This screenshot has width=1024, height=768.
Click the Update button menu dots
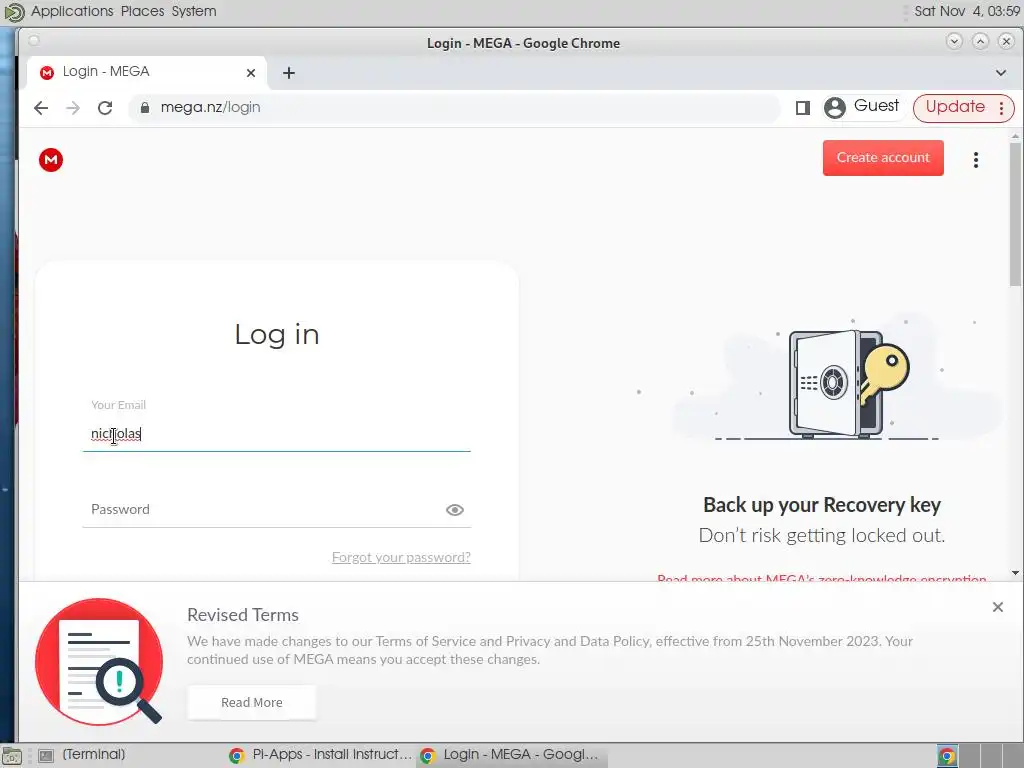[x=1001, y=108]
